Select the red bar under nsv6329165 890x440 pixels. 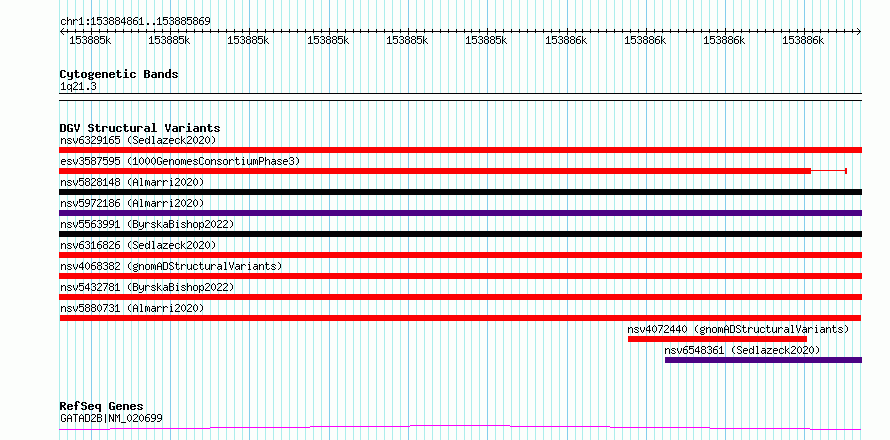click(460, 150)
